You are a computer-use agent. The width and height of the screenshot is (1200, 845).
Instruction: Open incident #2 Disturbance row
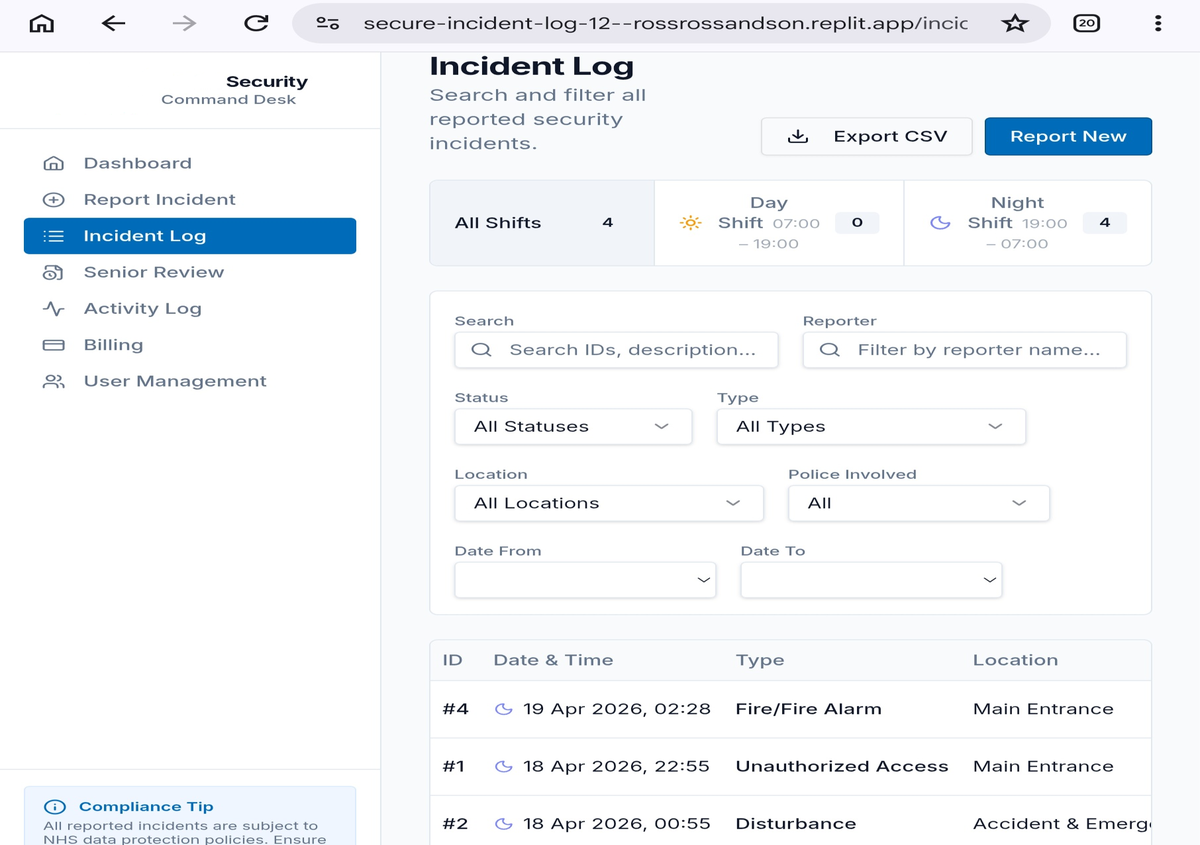click(790, 822)
